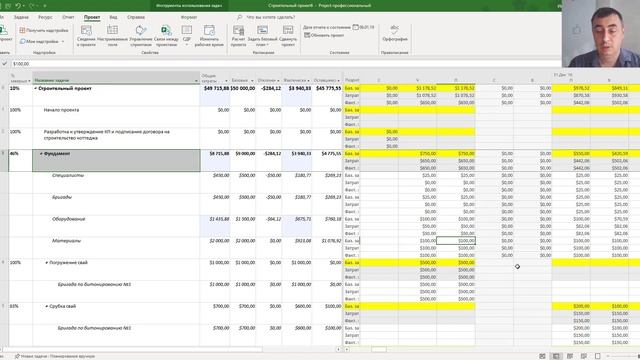
Task: Click Update Project (Обновить проект)
Action: tap(324, 36)
